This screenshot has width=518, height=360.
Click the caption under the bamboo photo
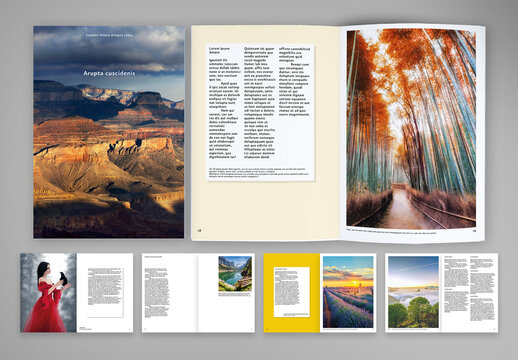392,233
